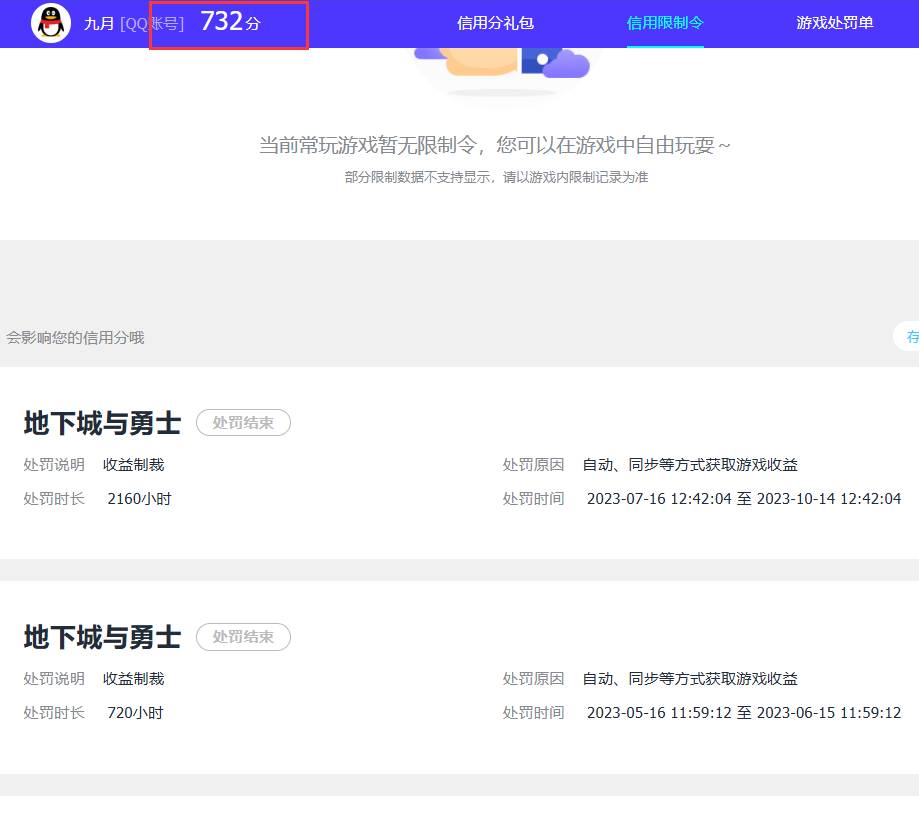This screenshot has height=815, width=919.
Task: Open the first 地下城与勇士 penalty record title
Action: point(101,421)
